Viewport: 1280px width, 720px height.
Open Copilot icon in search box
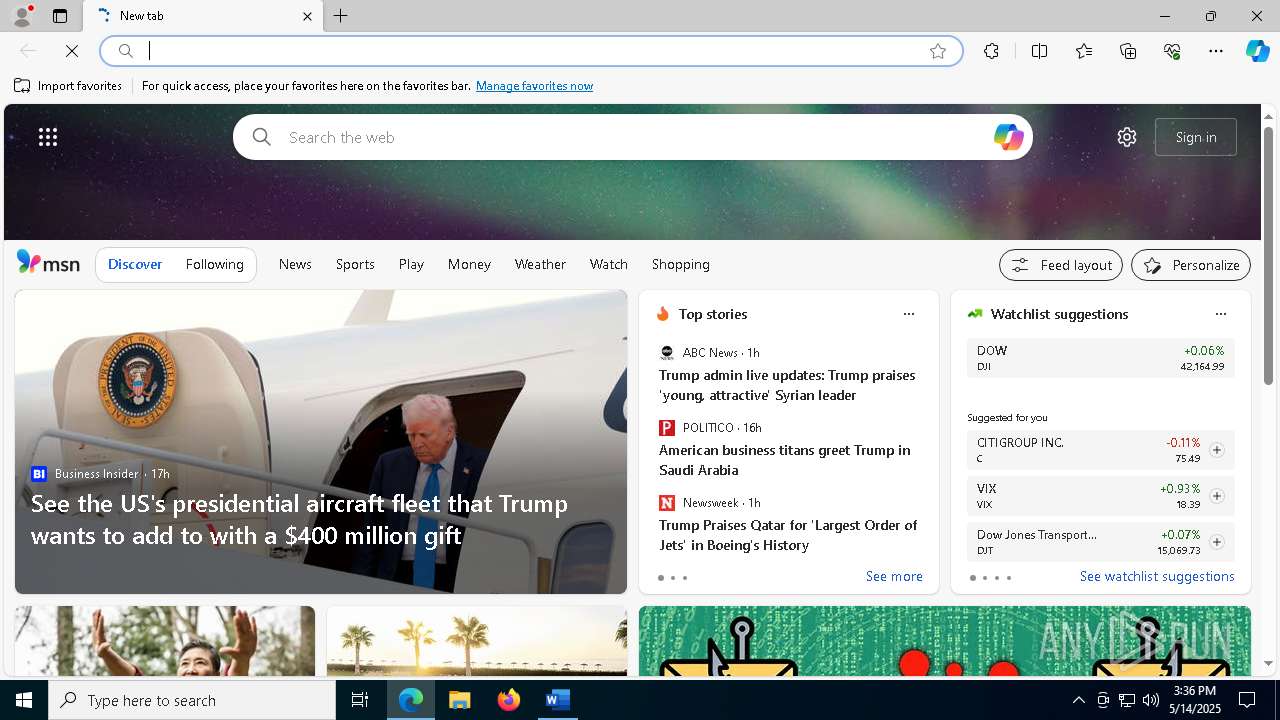tap(1008, 137)
